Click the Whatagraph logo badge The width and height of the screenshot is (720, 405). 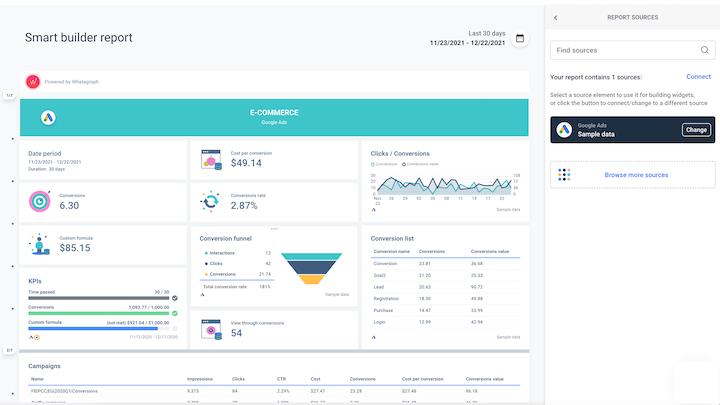(32, 81)
